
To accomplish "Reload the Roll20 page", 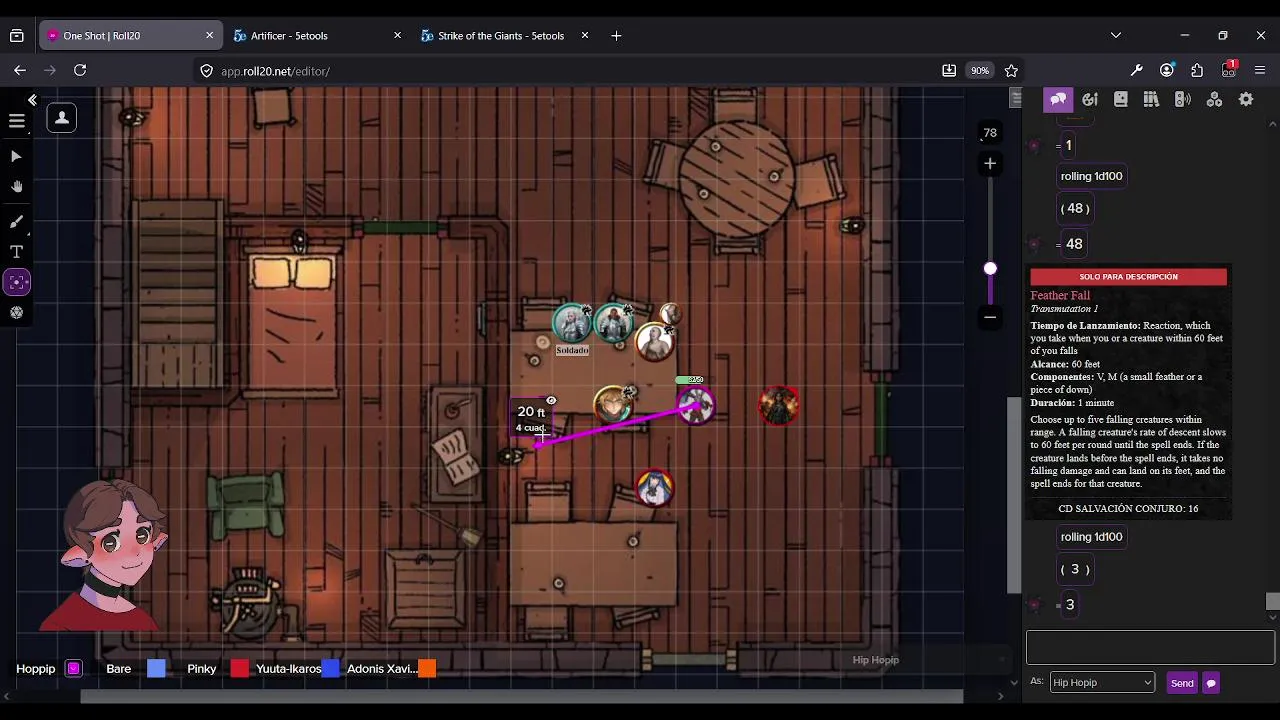I will click(80, 70).
